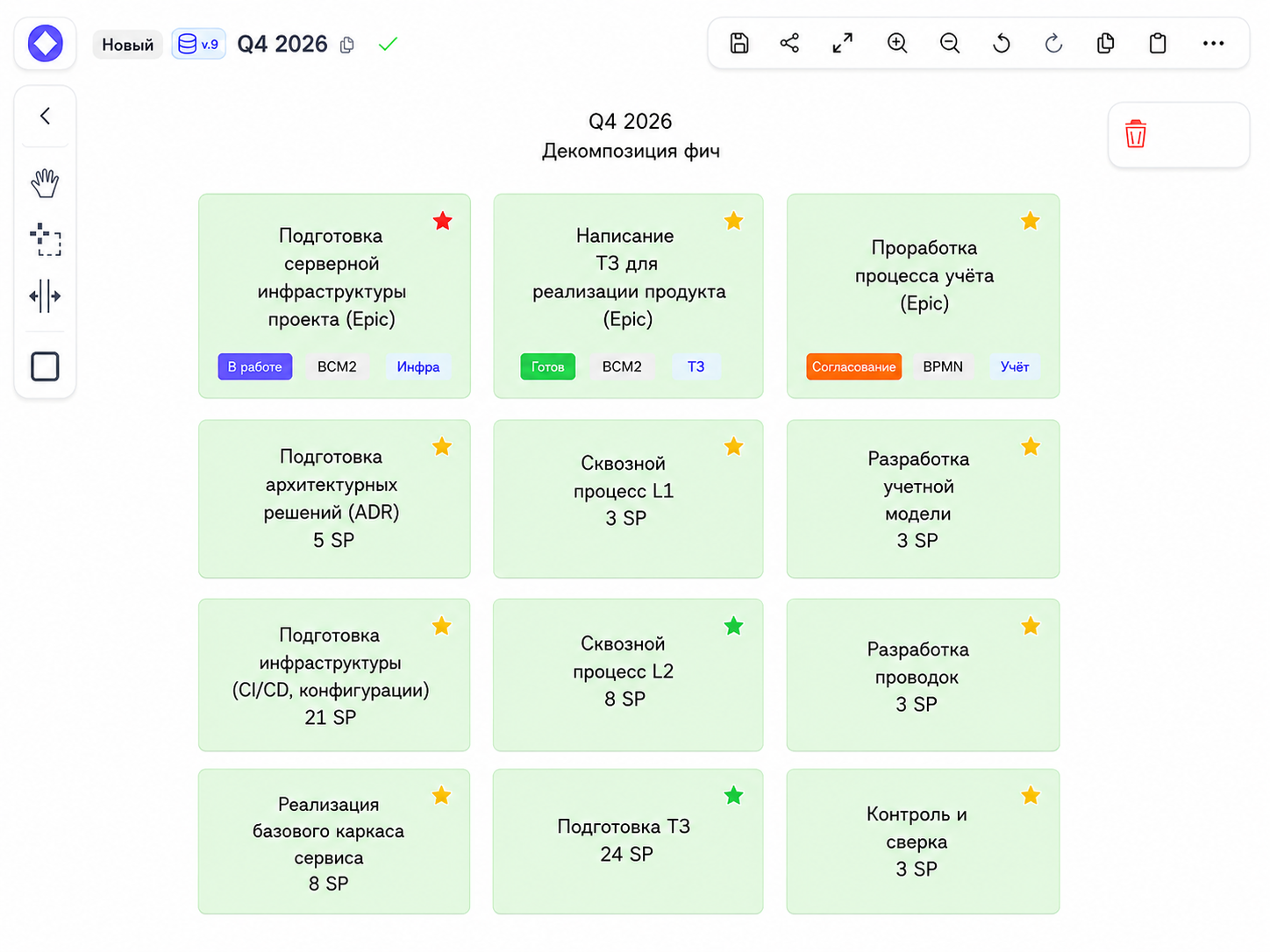Select the hand pan tool
Screen dimensions: 1270x952
45,183
